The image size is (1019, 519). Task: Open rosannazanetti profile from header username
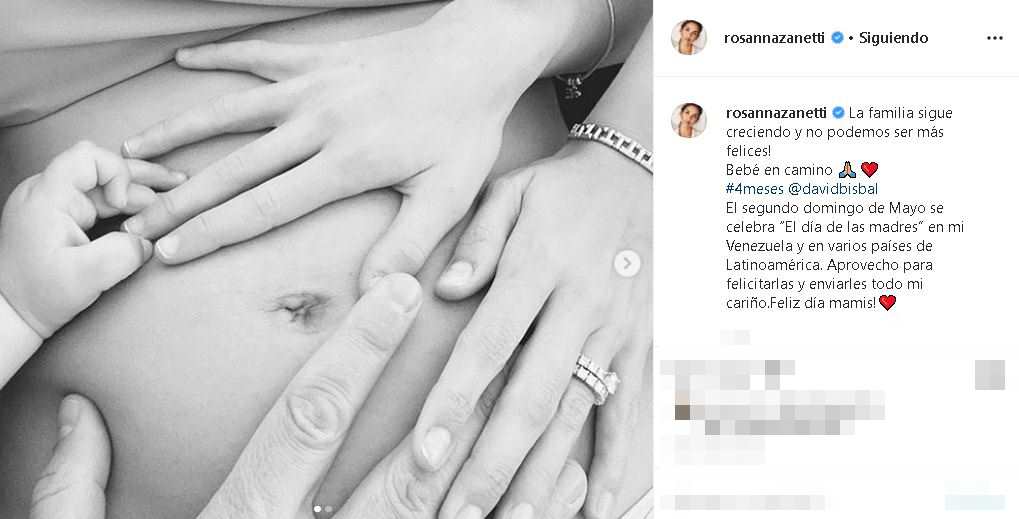(774, 38)
